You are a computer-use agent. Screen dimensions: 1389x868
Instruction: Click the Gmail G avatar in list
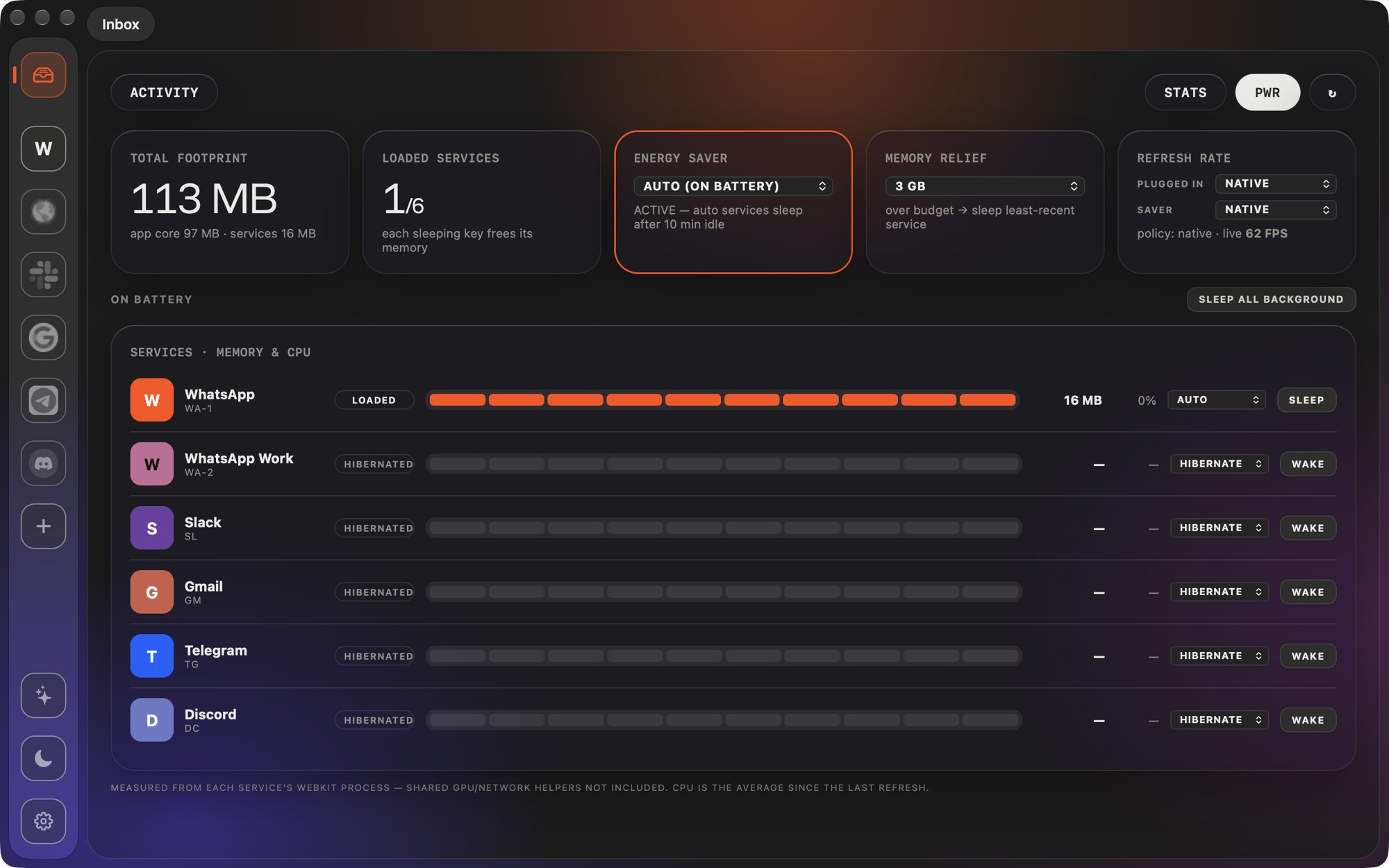tap(151, 592)
